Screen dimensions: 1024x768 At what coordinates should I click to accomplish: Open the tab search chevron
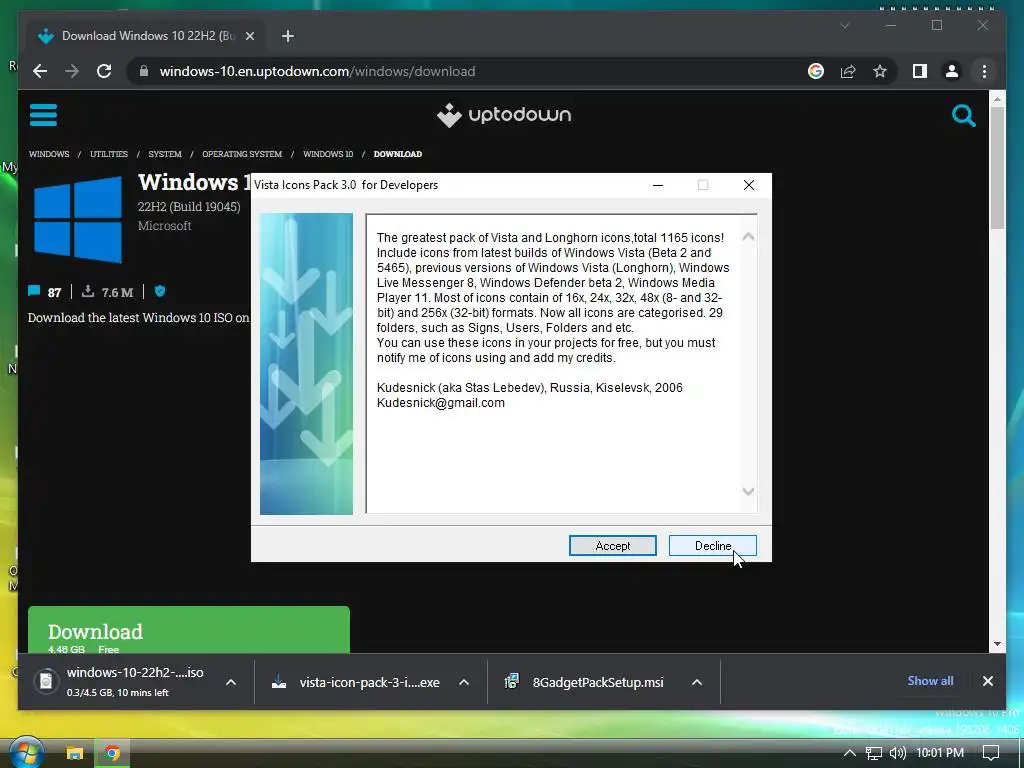pos(844,25)
